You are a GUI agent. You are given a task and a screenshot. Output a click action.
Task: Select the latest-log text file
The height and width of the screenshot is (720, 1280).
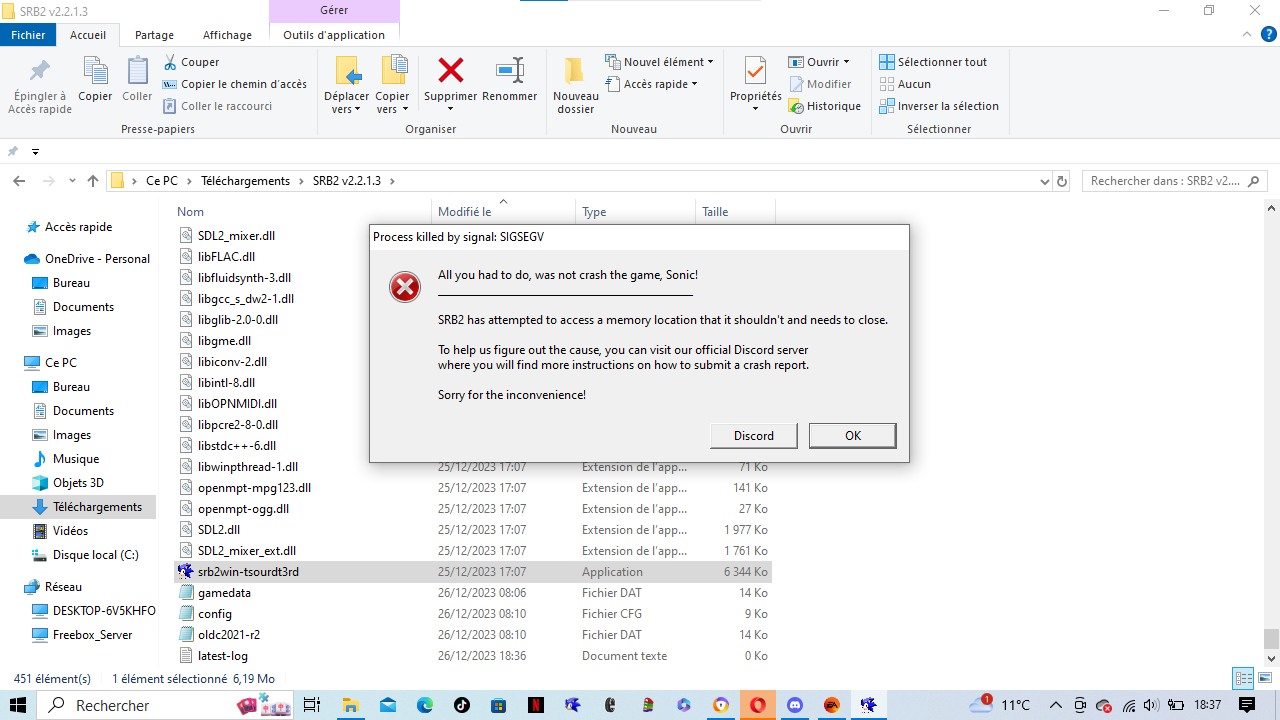(x=473, y=656)
